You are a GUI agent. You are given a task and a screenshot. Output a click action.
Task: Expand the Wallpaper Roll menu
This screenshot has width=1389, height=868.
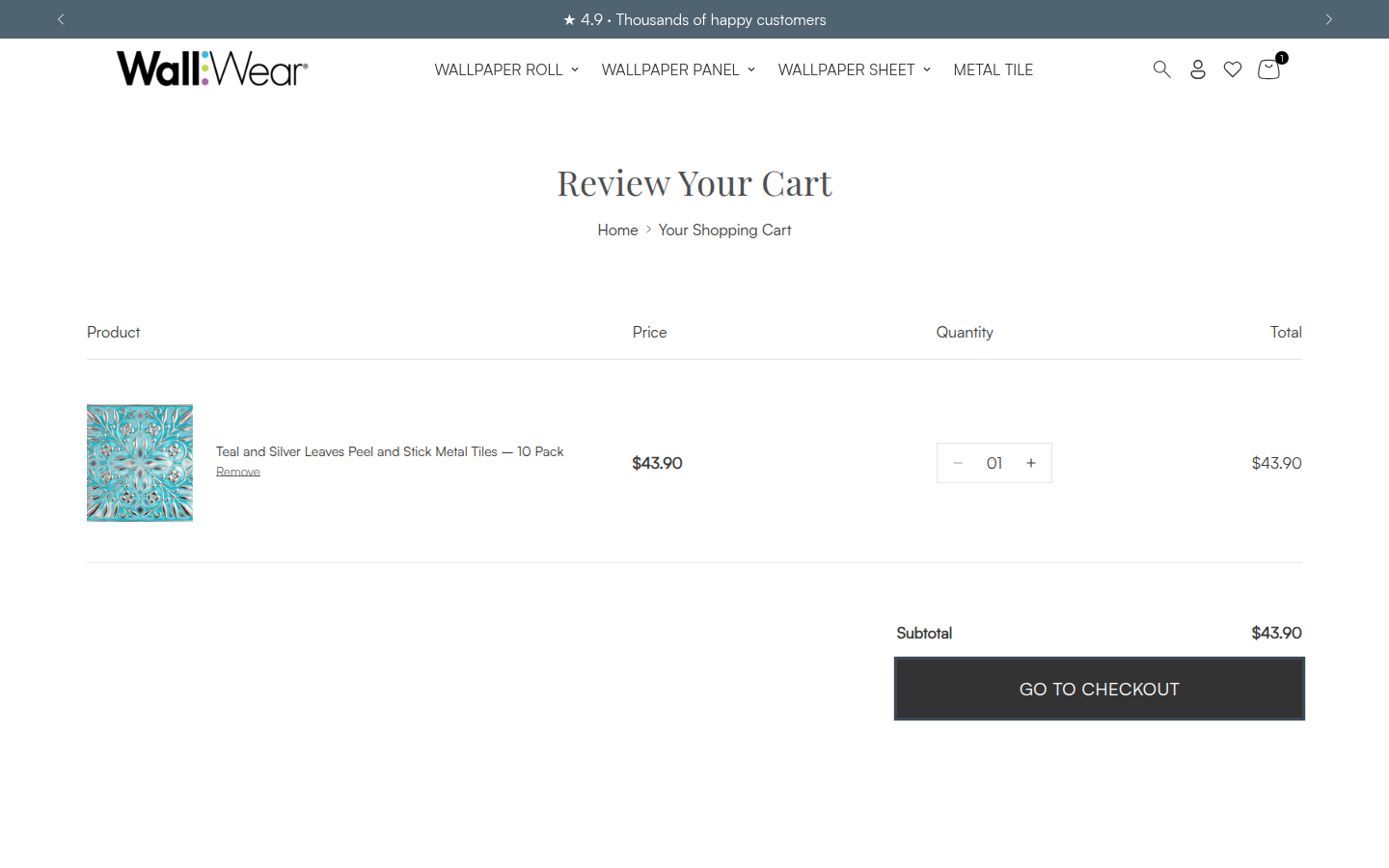tap(506, 69)
